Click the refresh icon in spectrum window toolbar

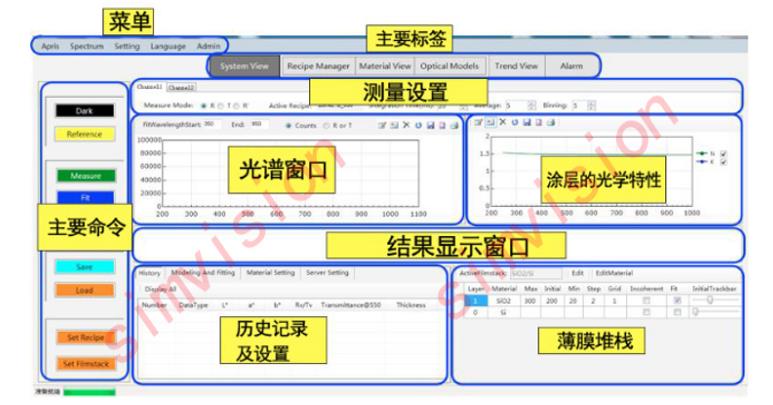point(416,125)
